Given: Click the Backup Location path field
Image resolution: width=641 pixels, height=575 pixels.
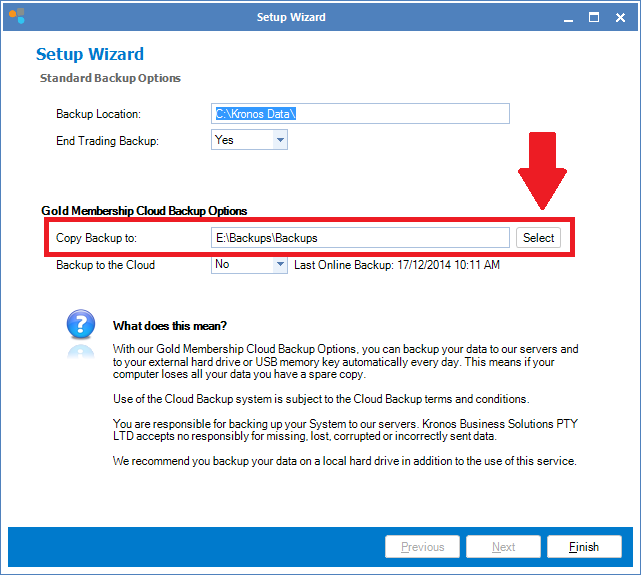Looking at the screenshot, I should [x=360, y=114].
